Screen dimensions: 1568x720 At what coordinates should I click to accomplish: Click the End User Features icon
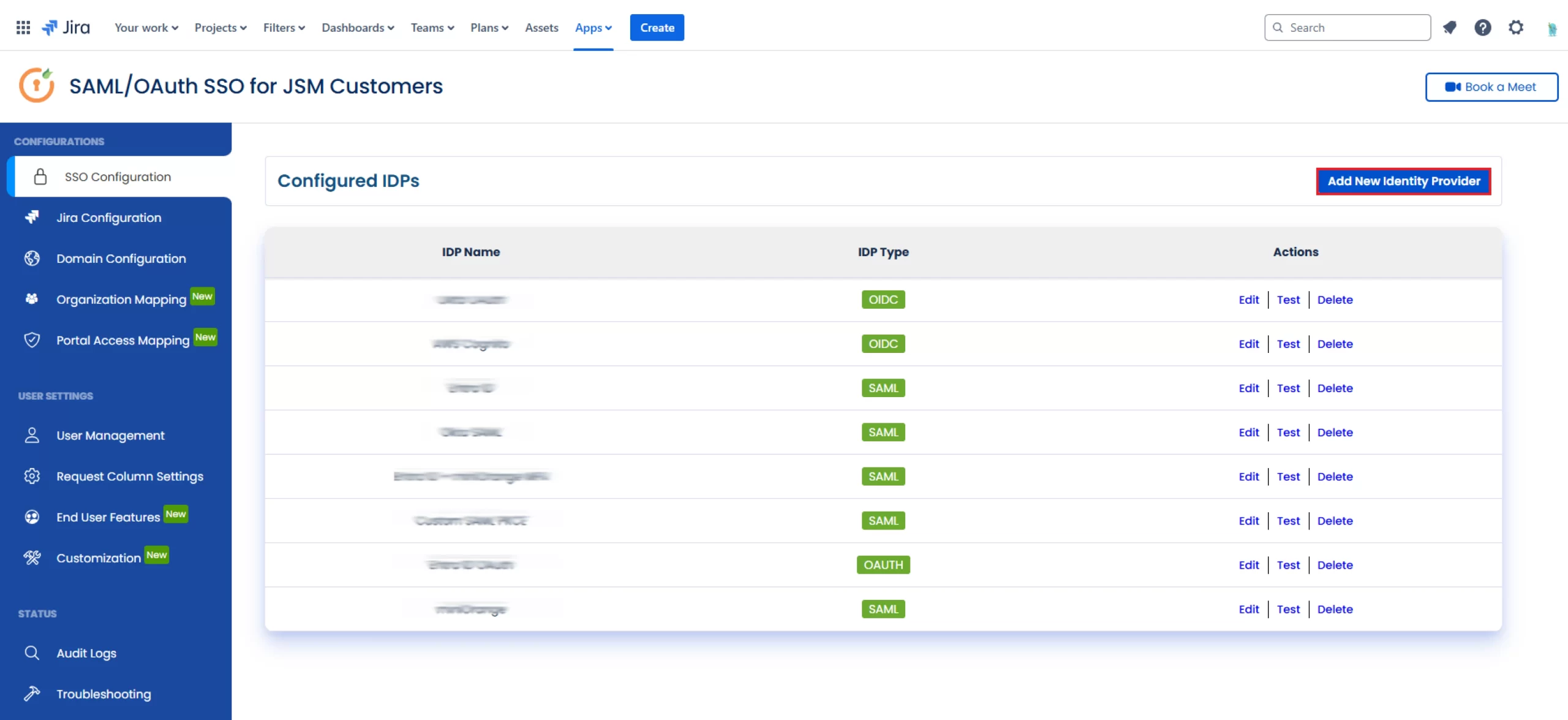point(32,517)
